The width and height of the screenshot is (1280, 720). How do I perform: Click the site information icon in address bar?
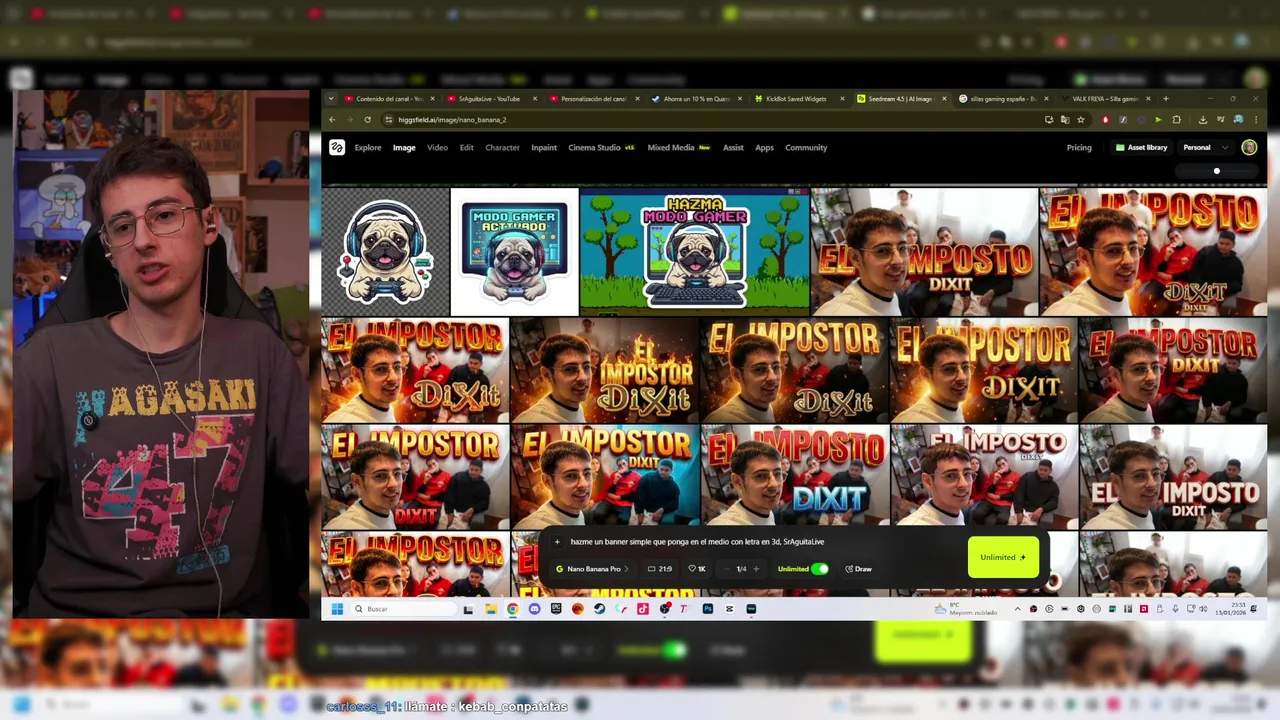tap(388, 119)
